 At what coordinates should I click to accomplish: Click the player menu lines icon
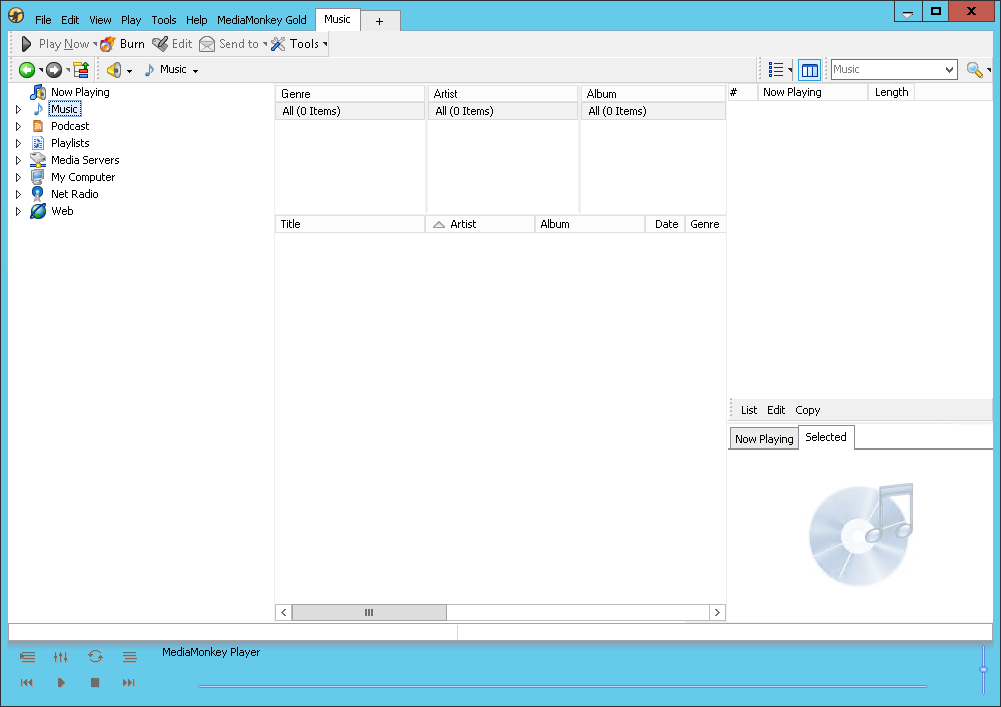[x=130, y=657]
